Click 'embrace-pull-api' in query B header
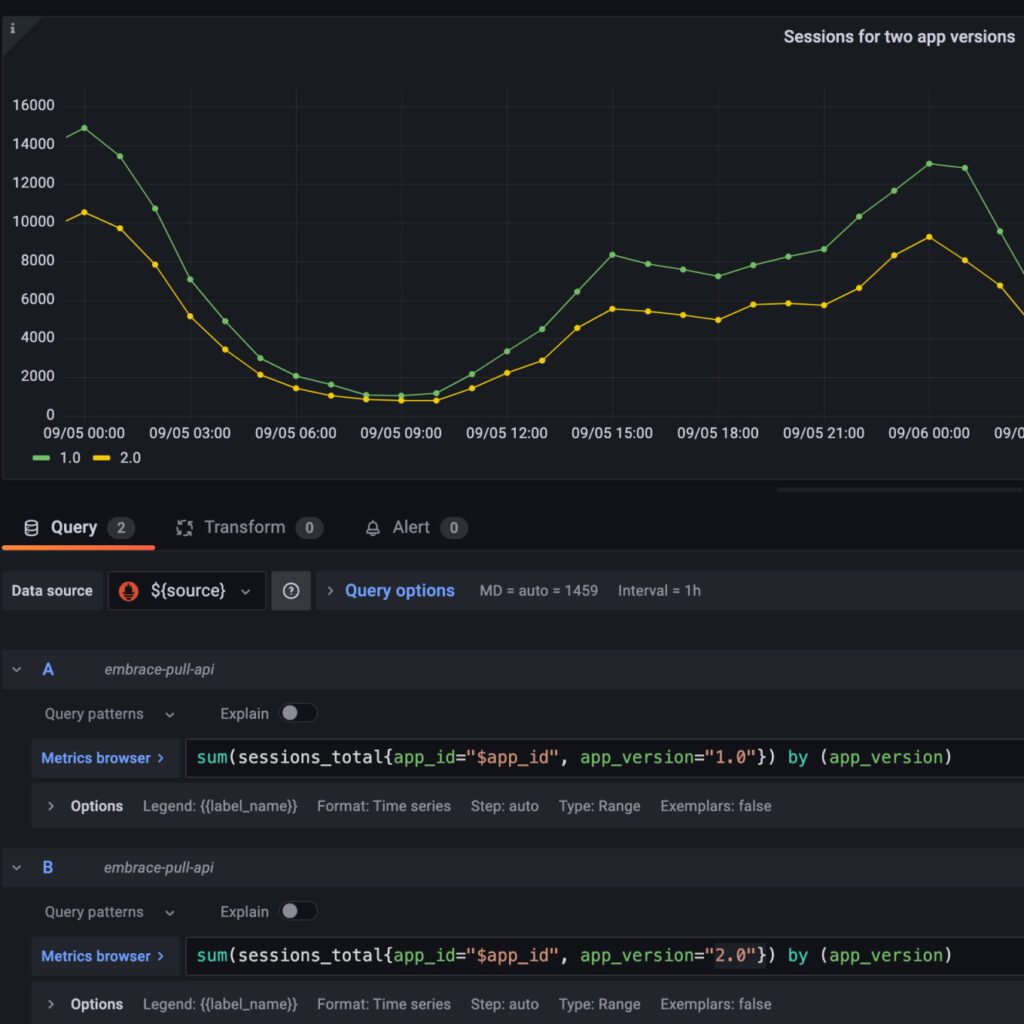 click(x=159, y=867)
